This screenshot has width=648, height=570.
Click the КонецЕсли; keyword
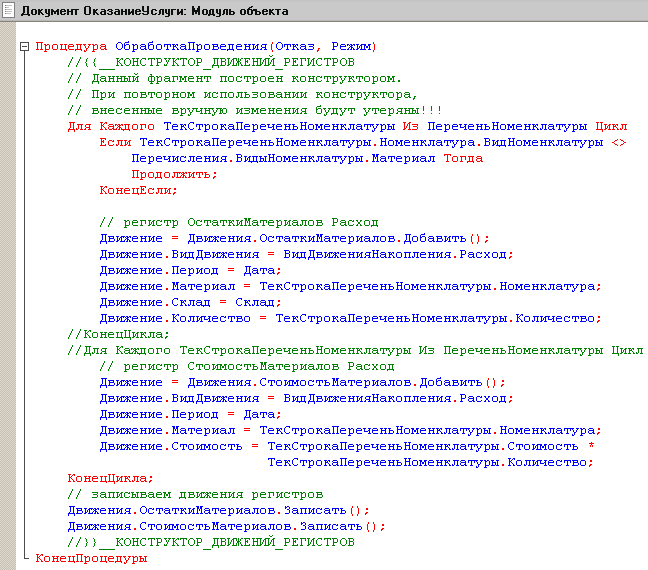click(x=138, y=191)
